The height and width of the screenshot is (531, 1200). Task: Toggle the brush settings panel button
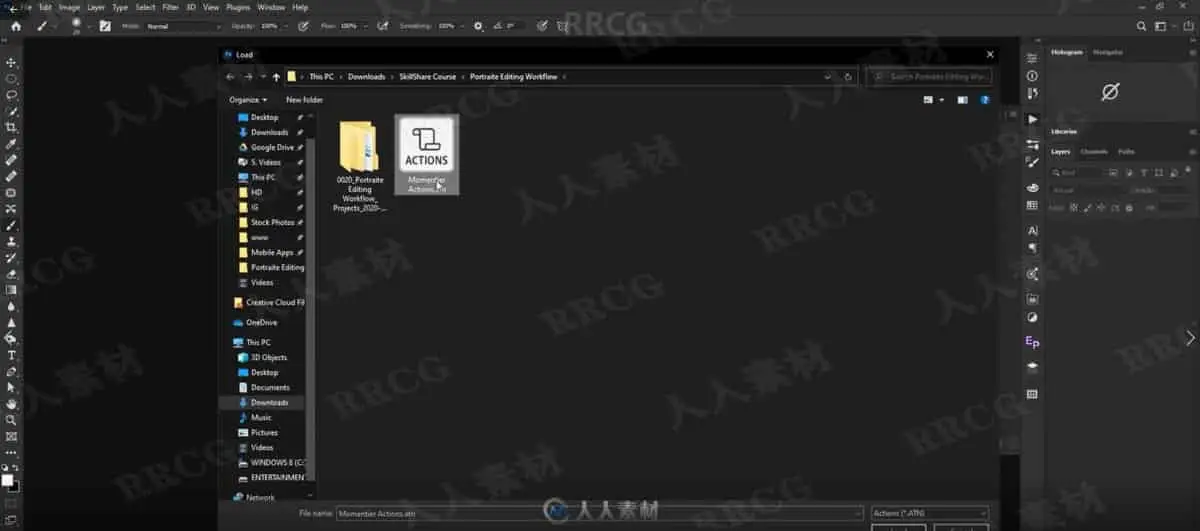tap(105, 26)
